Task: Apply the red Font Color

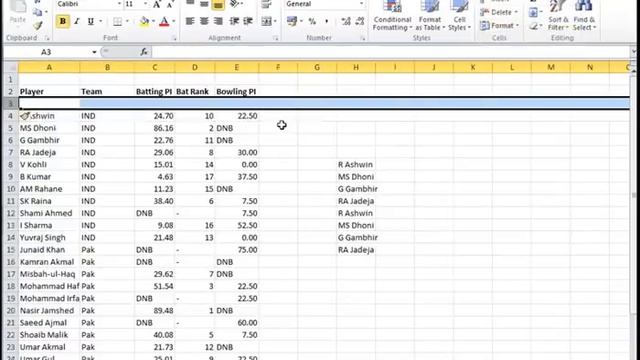Action: pos(164,21)
